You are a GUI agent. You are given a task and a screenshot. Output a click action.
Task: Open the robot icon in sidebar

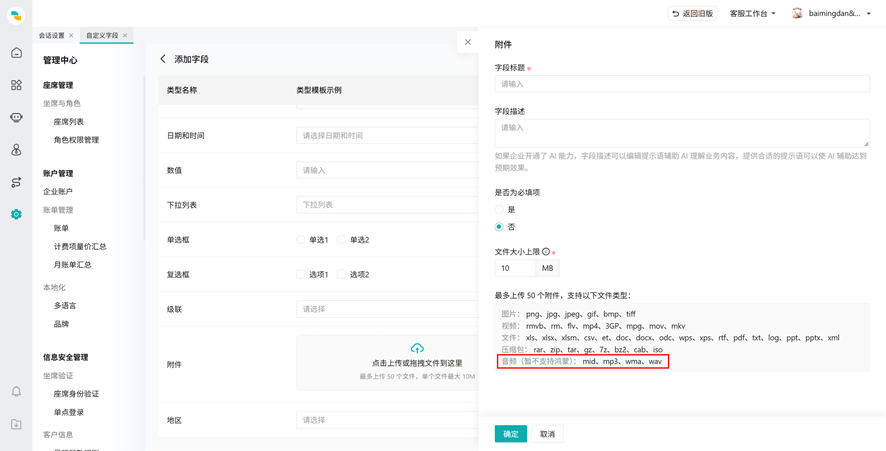pos(16,118)
